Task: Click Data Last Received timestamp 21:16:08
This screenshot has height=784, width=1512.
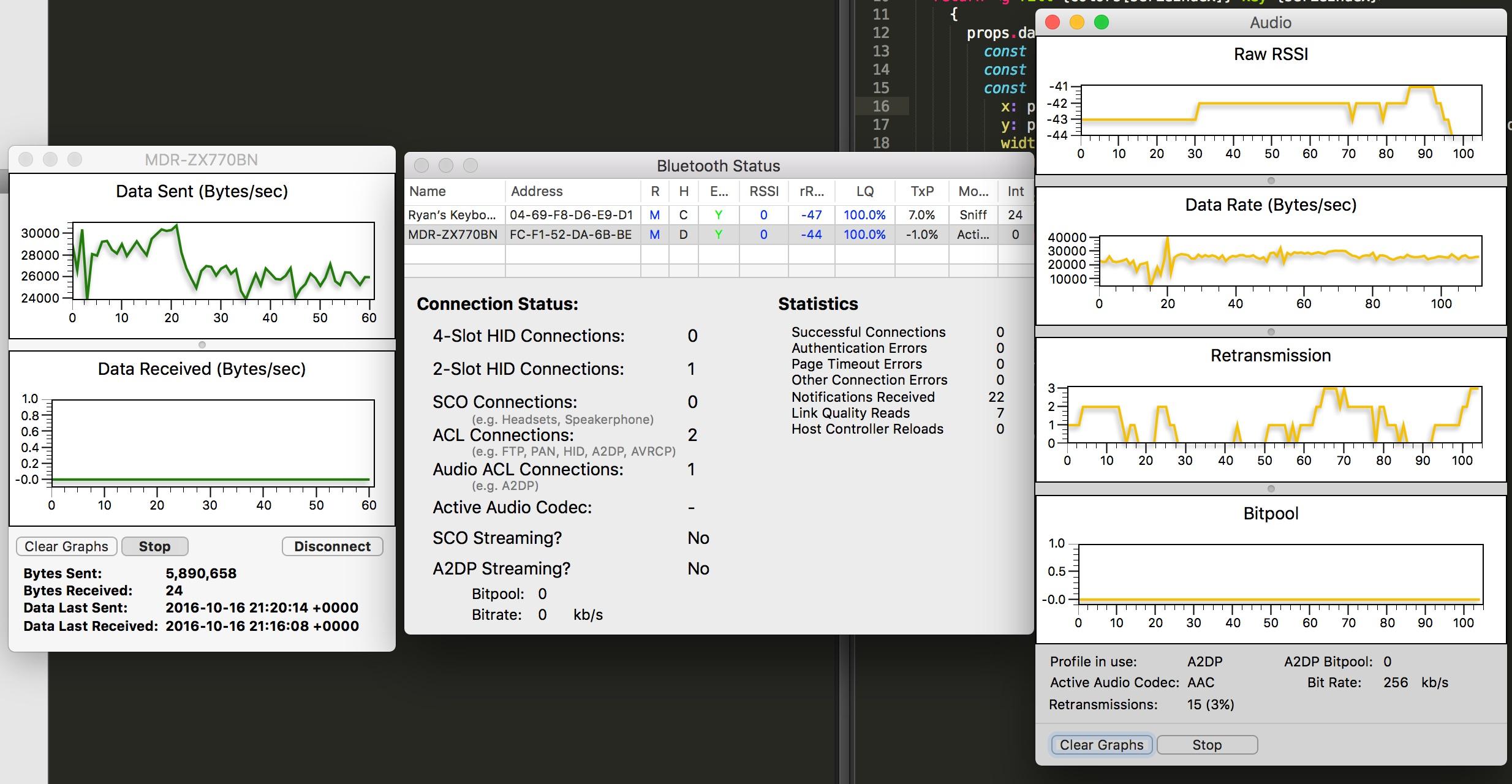Action: pyautogui.click(x=262, y=627)
